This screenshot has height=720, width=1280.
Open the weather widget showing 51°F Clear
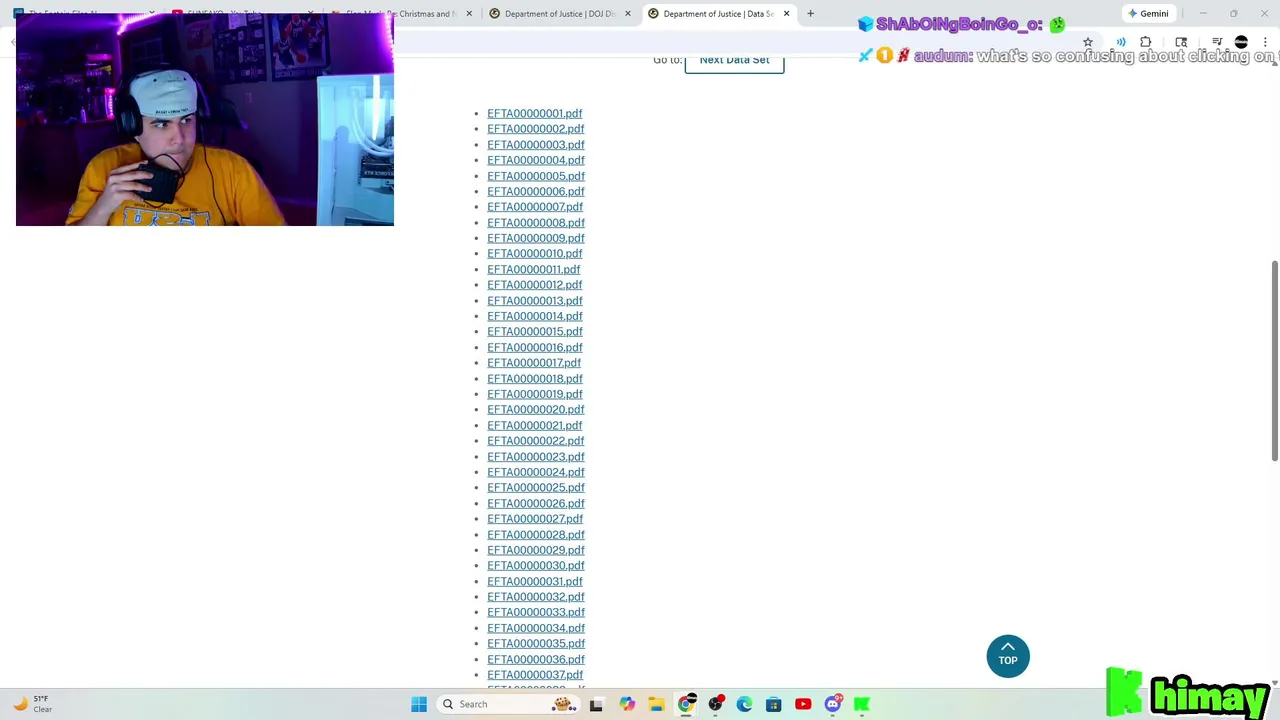coord(32,704)
